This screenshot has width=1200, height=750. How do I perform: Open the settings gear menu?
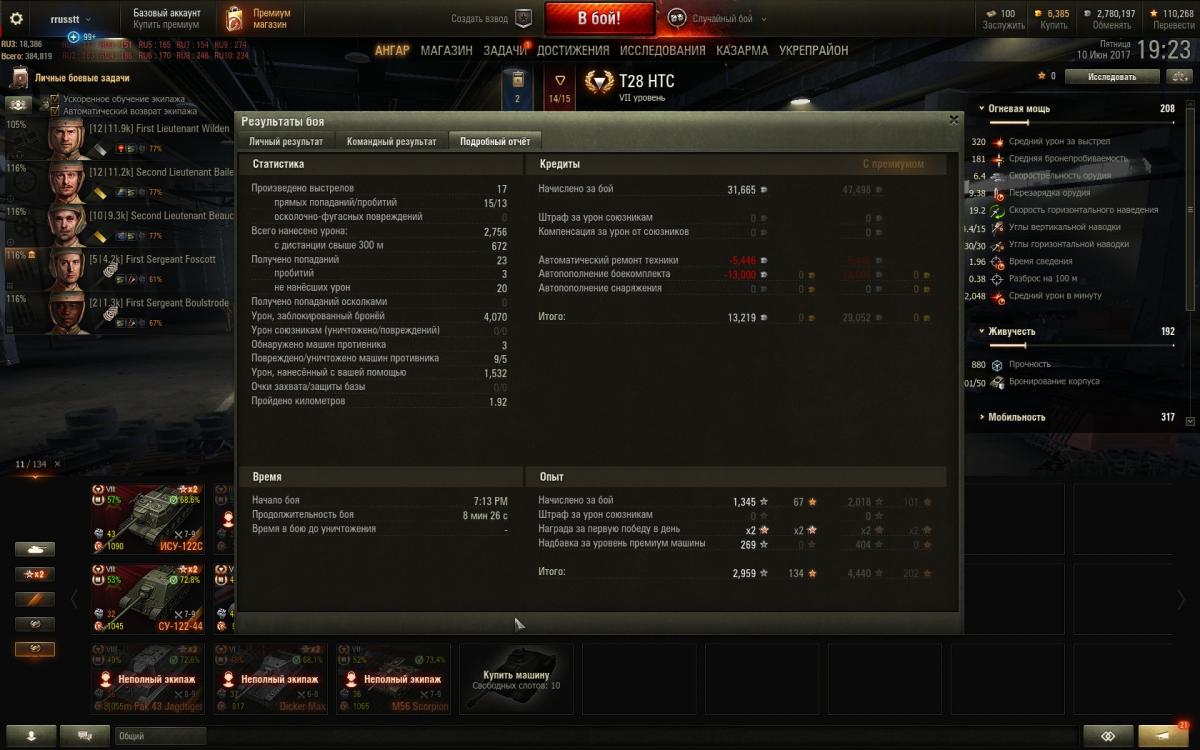(x=16, y=19)
